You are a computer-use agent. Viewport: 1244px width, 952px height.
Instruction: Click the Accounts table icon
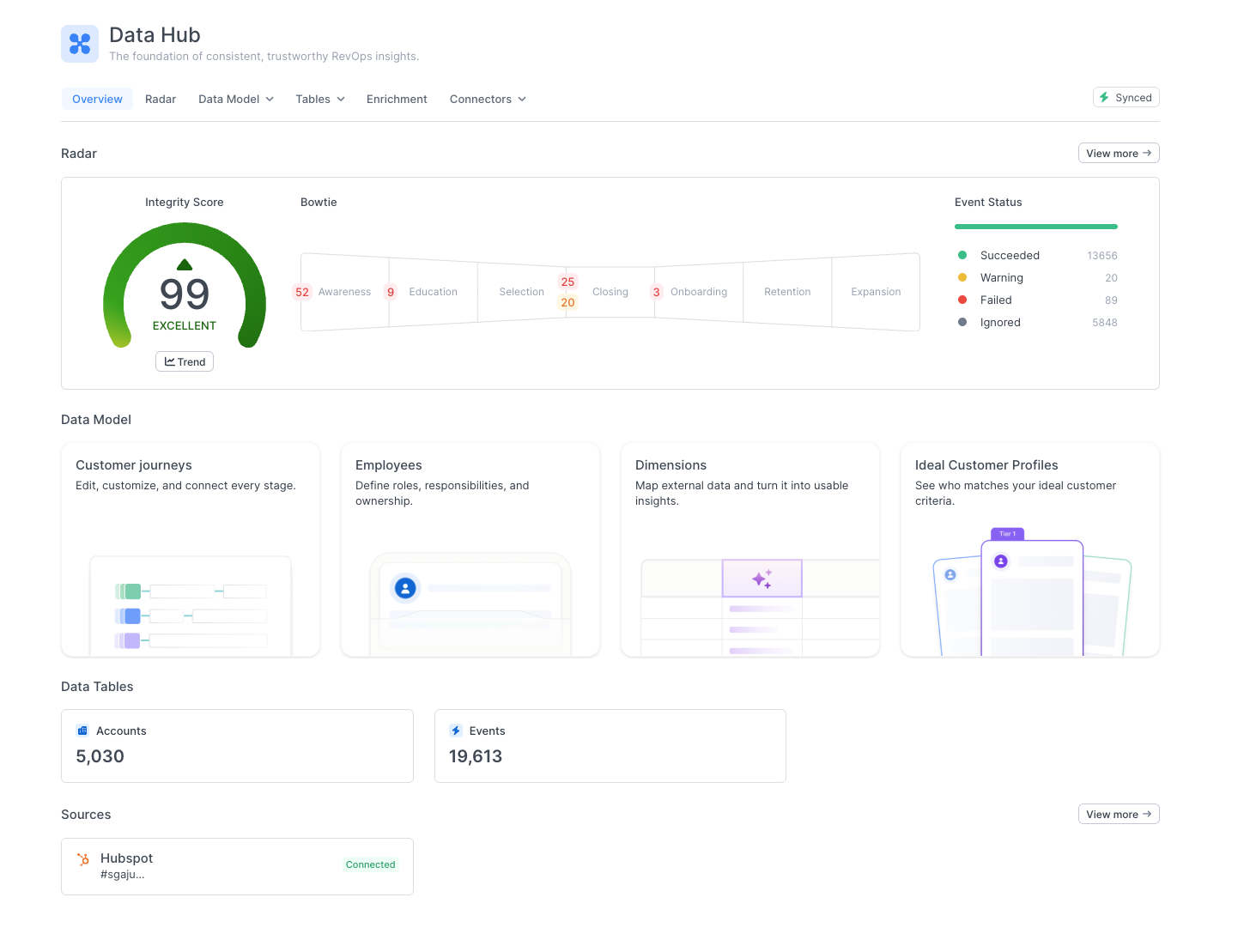click(82, 731)
